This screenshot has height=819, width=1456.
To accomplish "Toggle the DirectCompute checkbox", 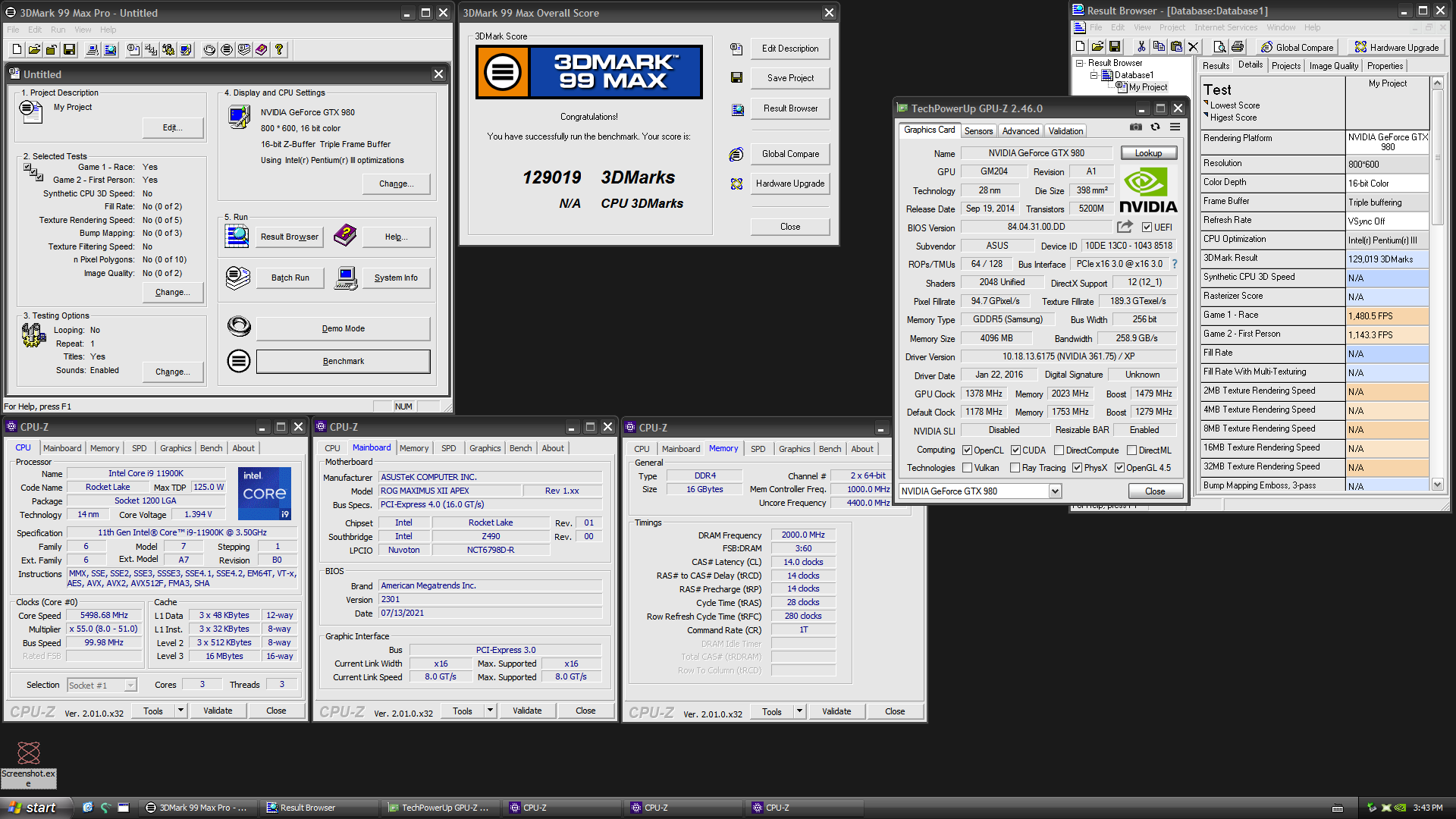I will 1059,450.
